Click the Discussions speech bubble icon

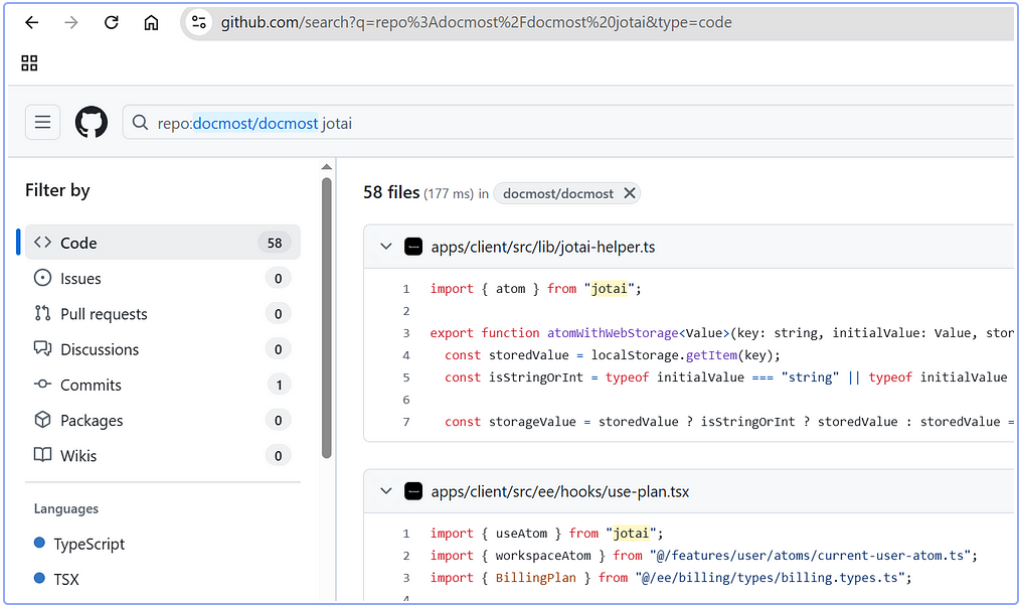click(42, 349)
